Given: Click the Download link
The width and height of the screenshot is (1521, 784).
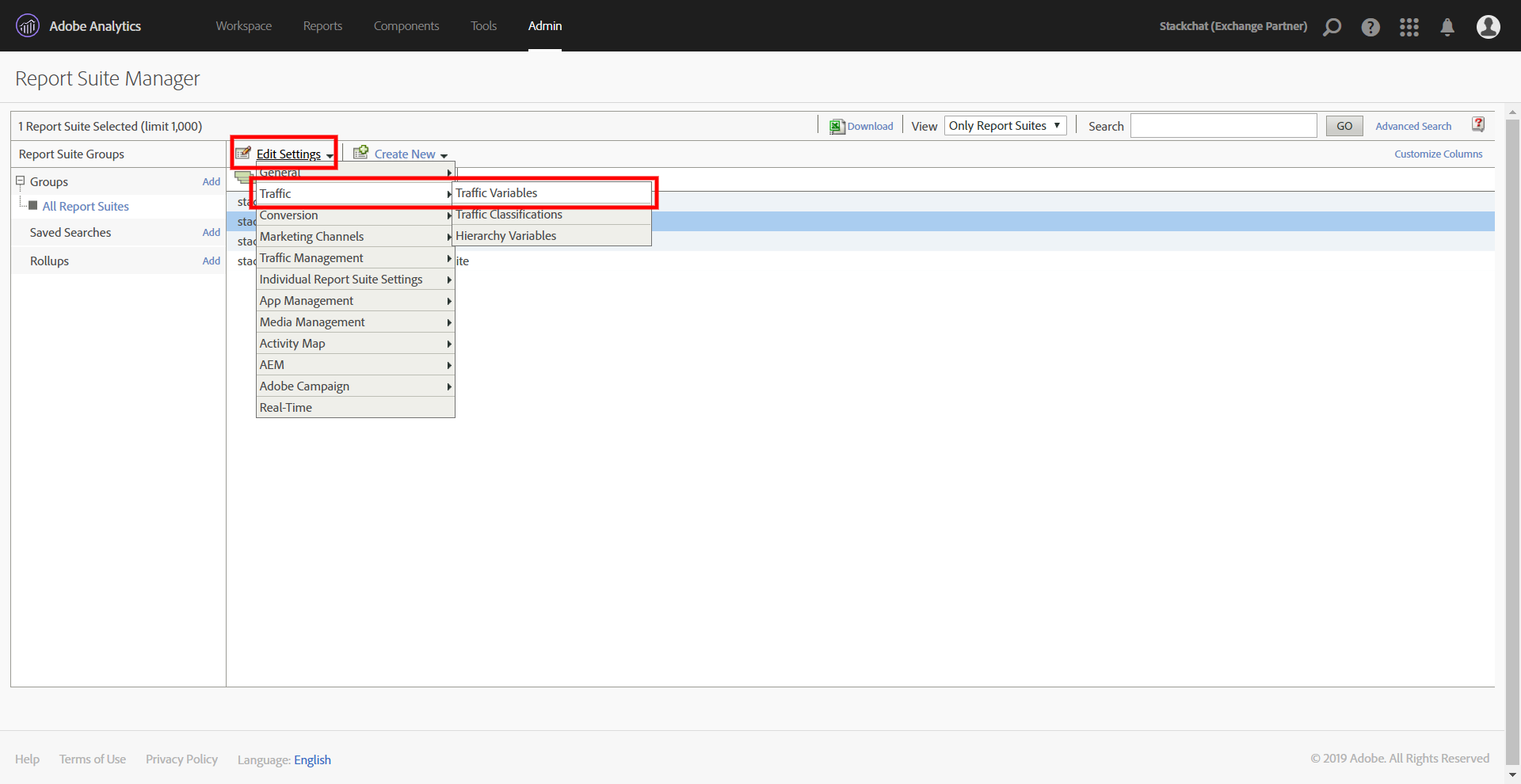Looking at the screenshot, I should coord(870,127).
